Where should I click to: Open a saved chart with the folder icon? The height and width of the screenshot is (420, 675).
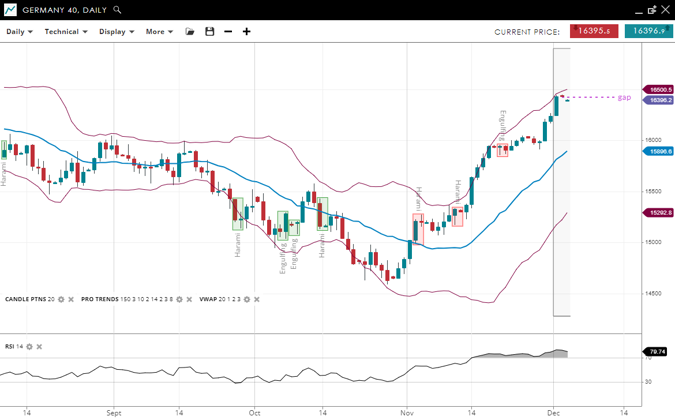click(x=190, y=32)
